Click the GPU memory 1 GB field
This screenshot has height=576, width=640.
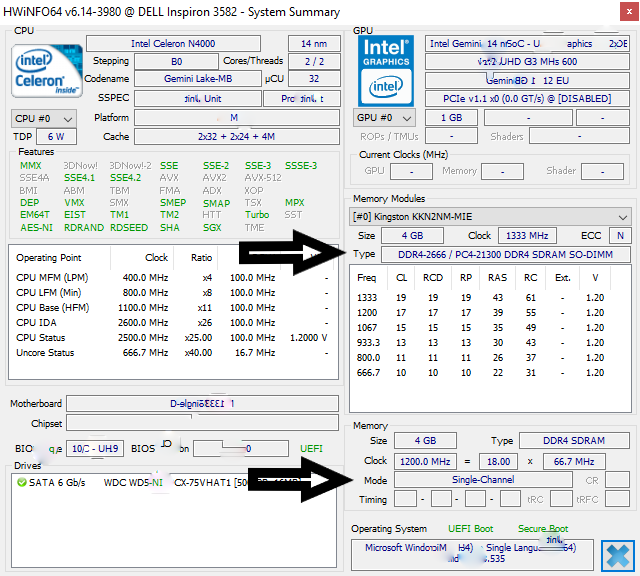451,118
